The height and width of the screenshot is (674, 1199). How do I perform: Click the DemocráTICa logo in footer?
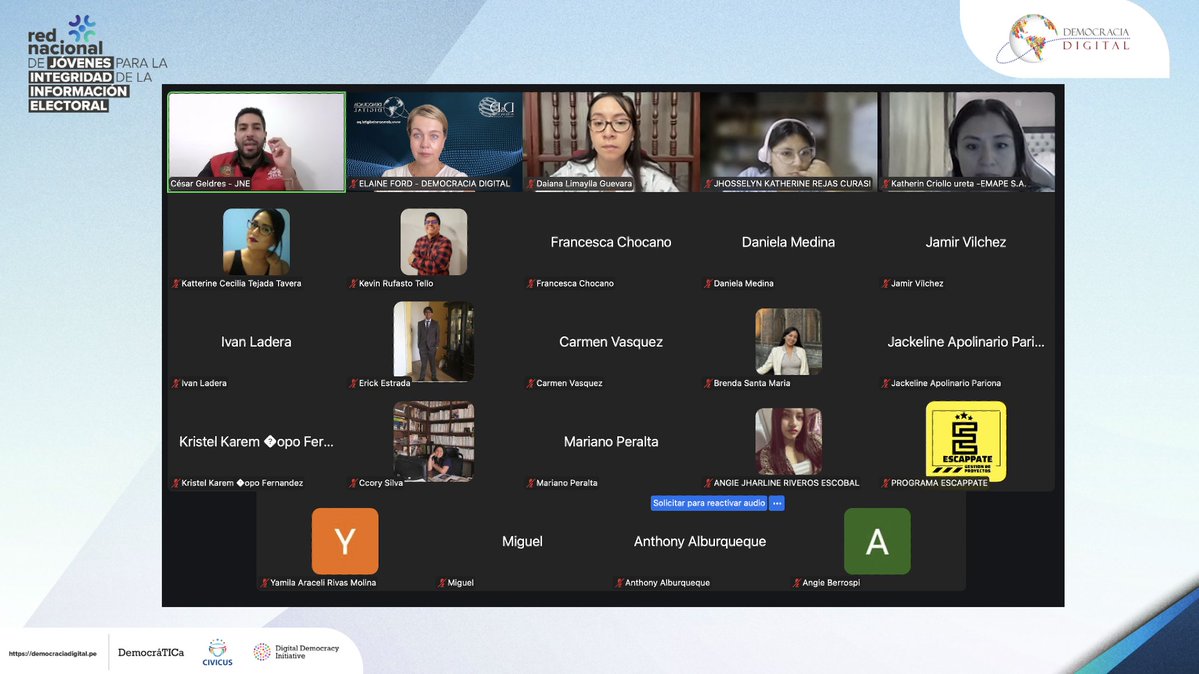pyautogui.click(x=151, y=653)
